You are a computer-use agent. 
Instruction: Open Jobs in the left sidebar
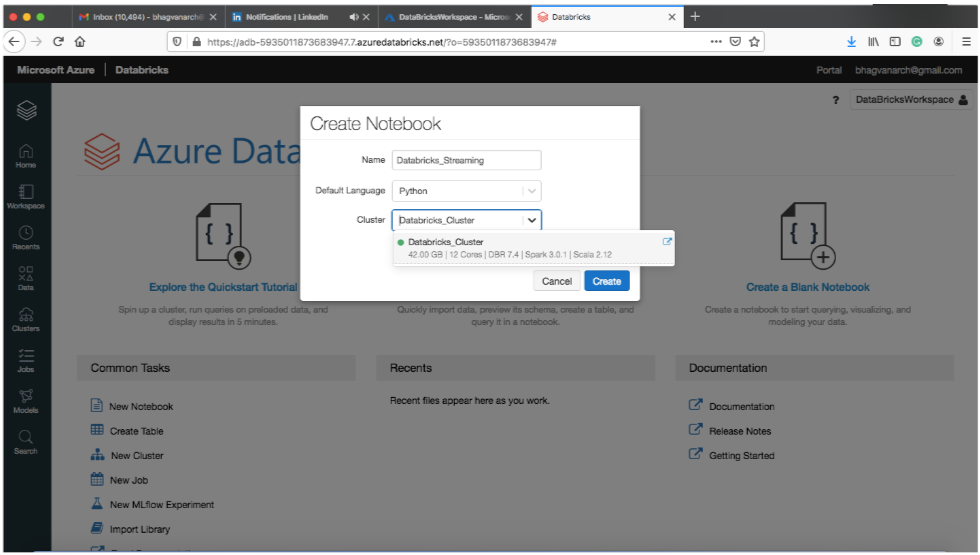(26, 360)
